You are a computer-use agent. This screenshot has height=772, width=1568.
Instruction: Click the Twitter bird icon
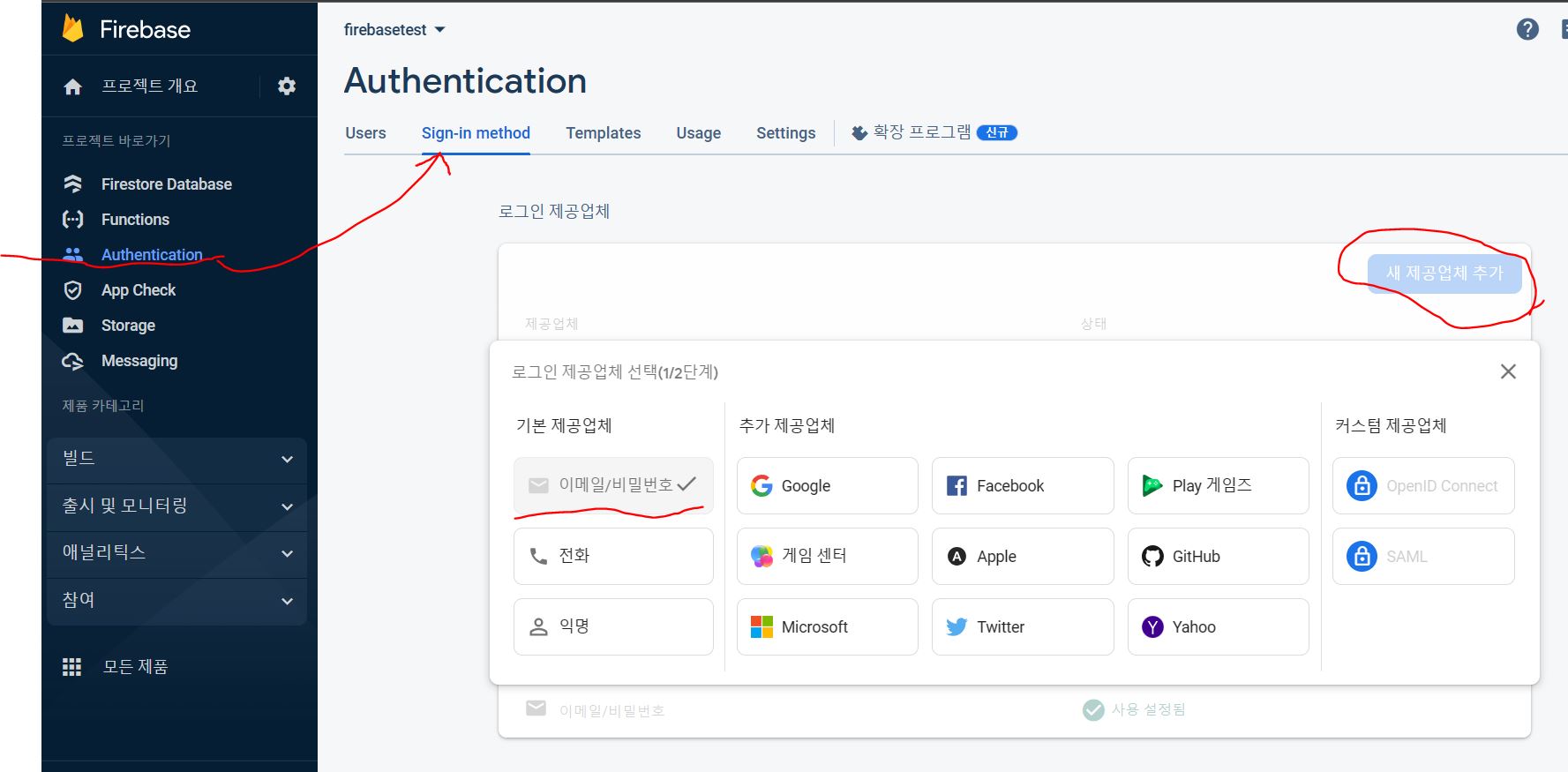click(x=957, y=626)
